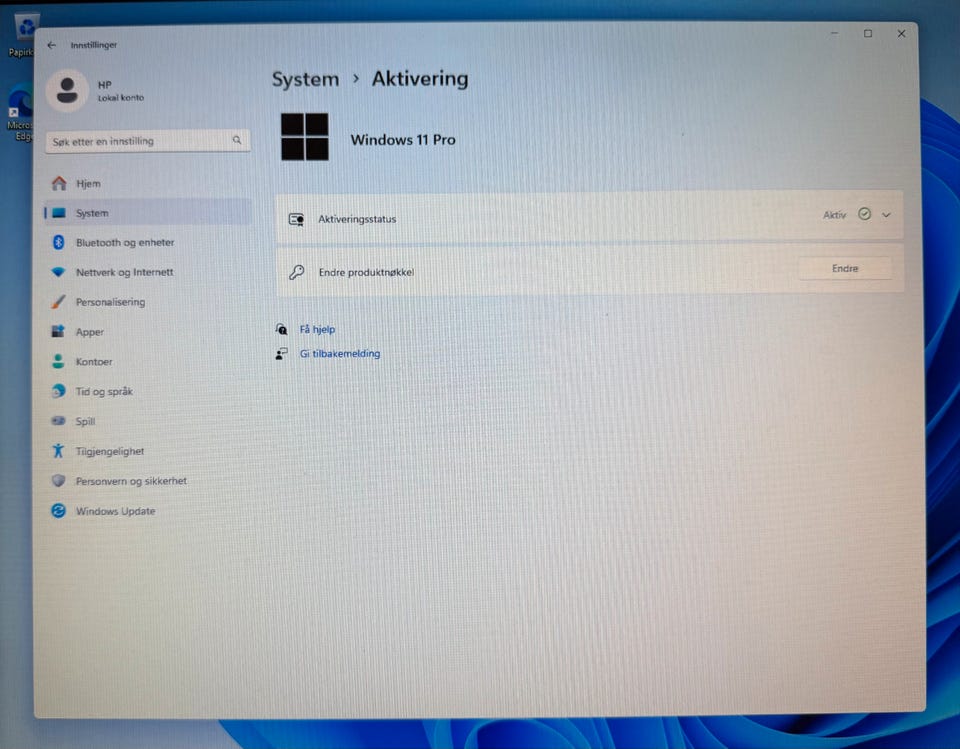
Task: Click System in the breadcrumb title
Action: click(x=305, y=80)
